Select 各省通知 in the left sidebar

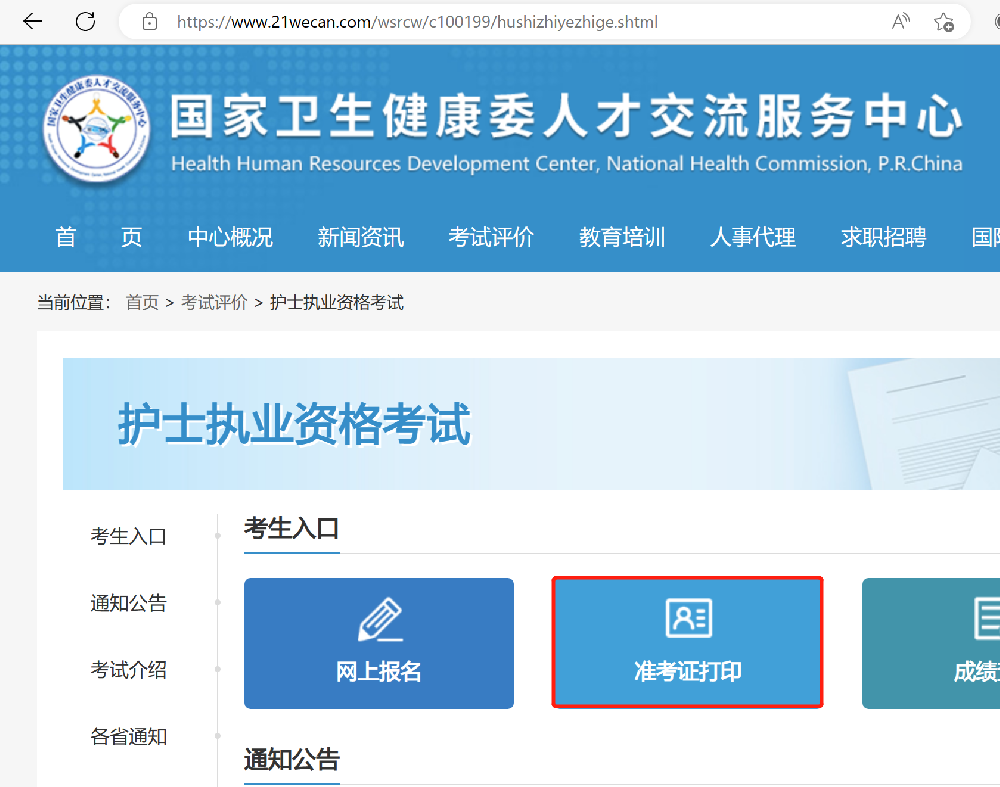click(x=128, y=737)
